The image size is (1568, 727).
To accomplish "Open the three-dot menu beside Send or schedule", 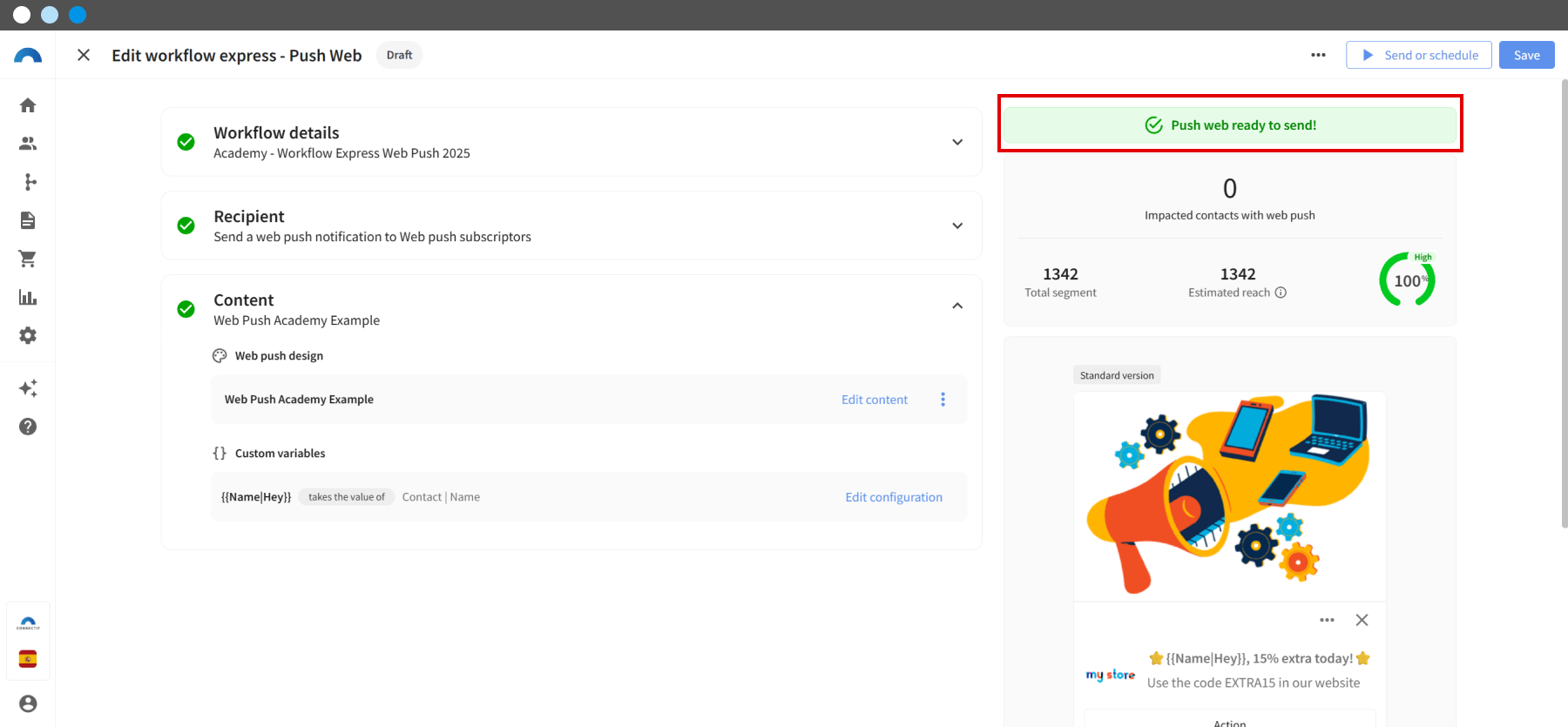I will tap(1318, 55).
